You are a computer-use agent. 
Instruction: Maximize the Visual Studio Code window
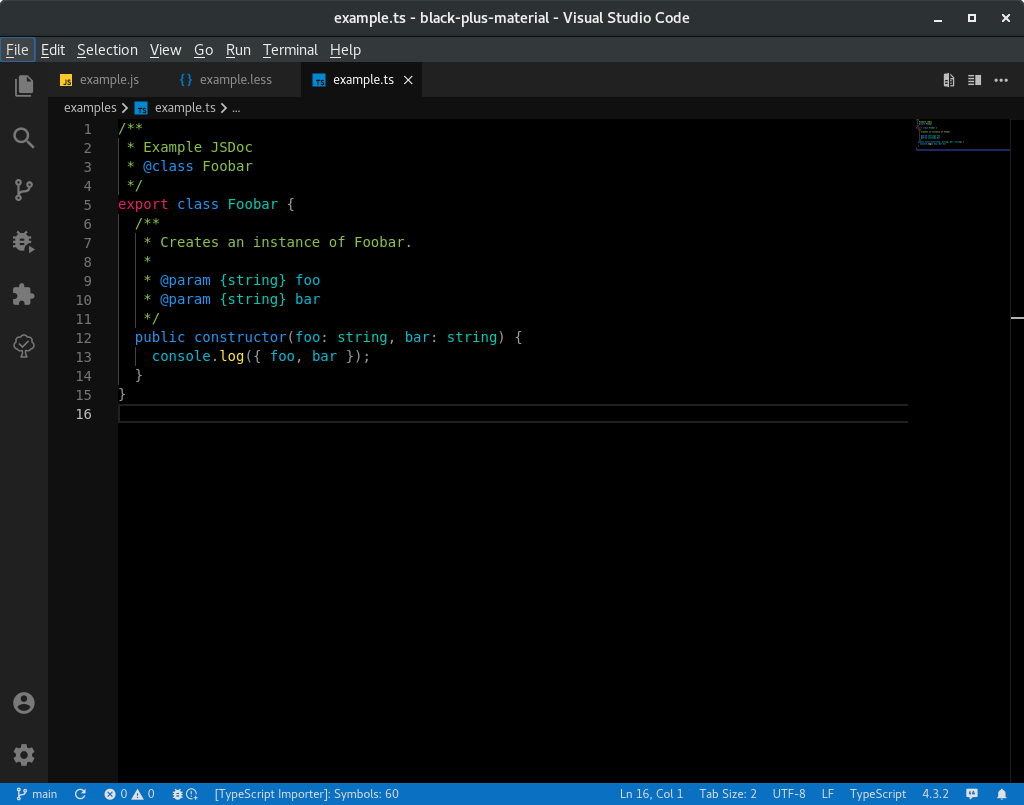[x=972, y=18]
